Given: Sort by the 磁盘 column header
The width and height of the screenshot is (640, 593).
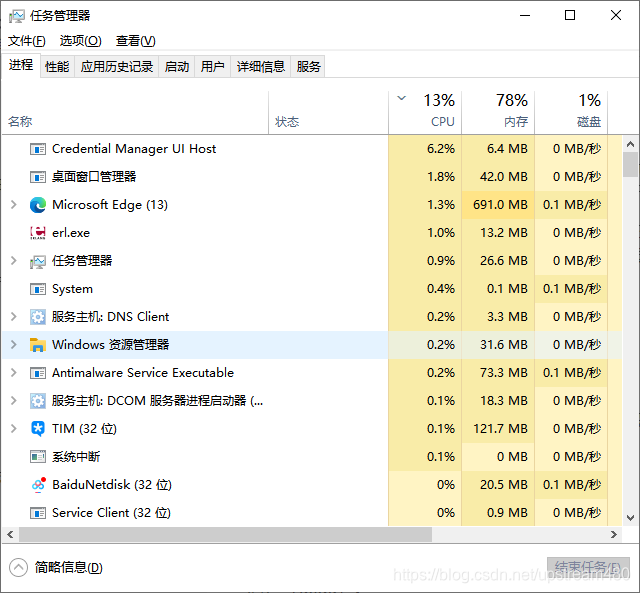Looking at the screenshot, I should coord(571,111).
